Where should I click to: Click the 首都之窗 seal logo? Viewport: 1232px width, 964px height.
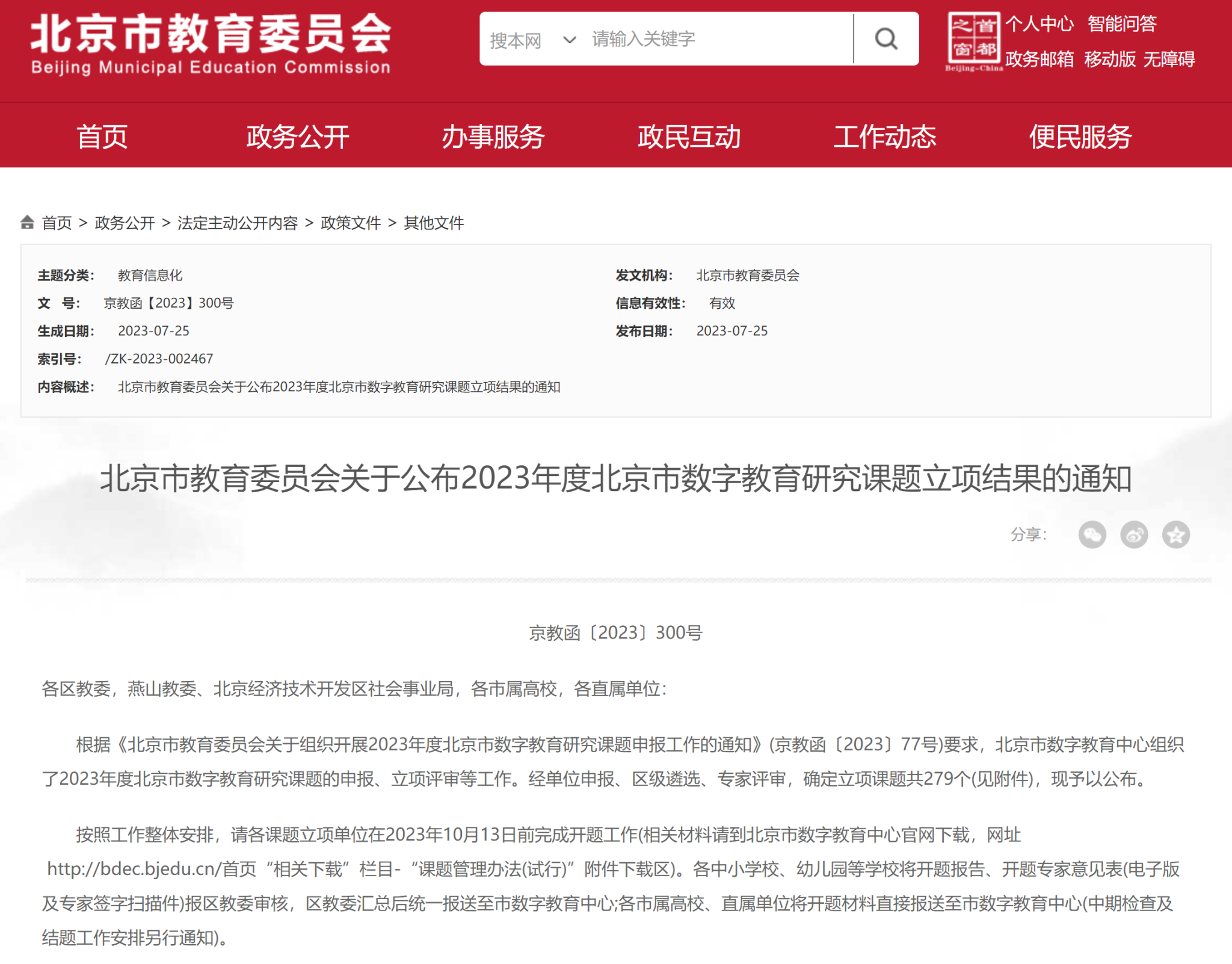(x=973, y=41)
